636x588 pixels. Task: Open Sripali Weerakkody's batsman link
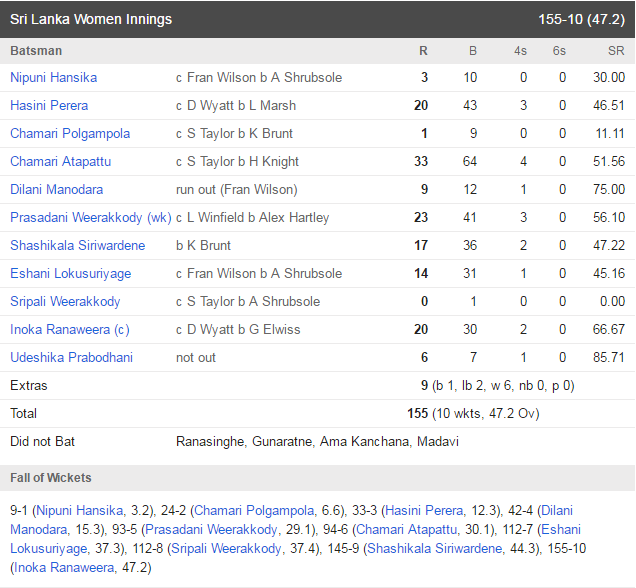click(65, 301)
